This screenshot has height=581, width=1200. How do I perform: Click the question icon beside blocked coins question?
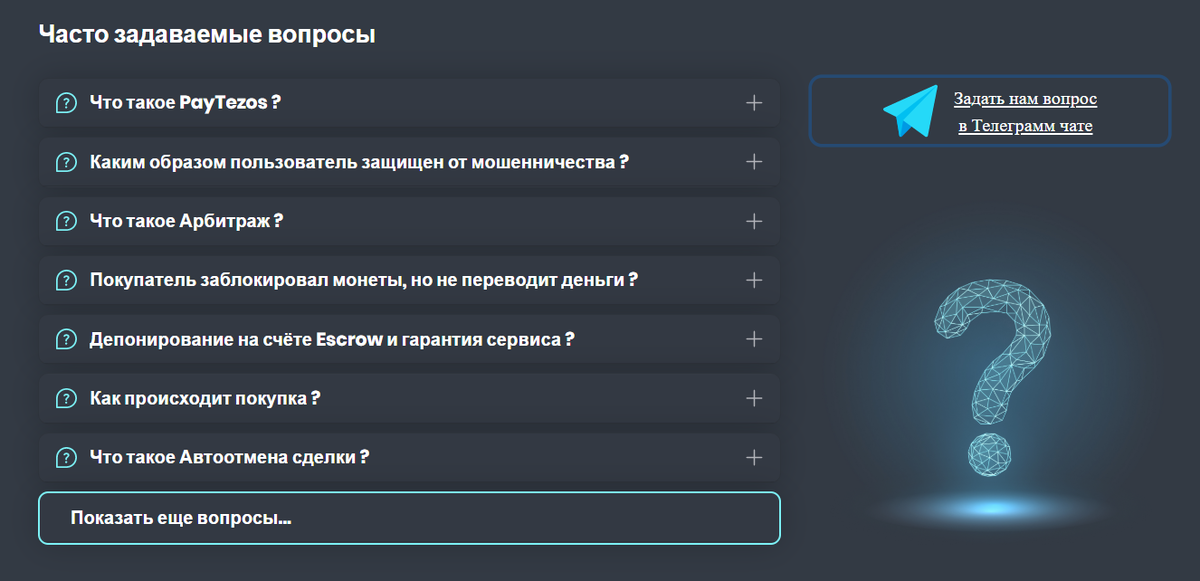pos(65,280)
